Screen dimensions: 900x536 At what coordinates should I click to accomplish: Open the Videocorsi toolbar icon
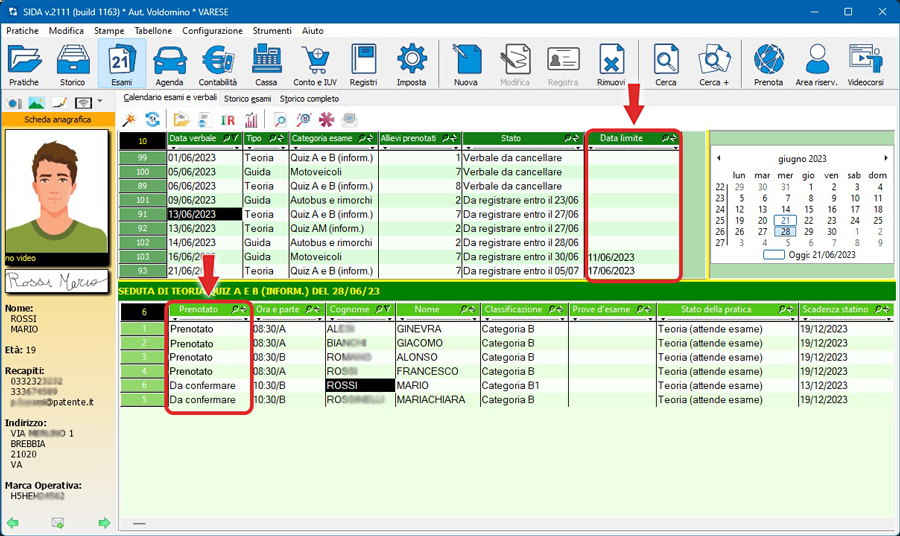tap(865, 64)
